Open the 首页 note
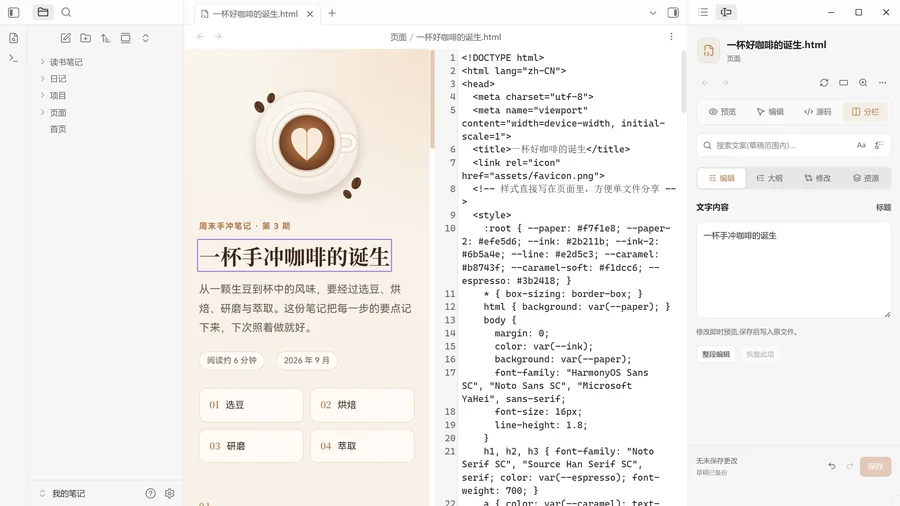This screenshot has height=506, width=900. click(x=58, y=129)
